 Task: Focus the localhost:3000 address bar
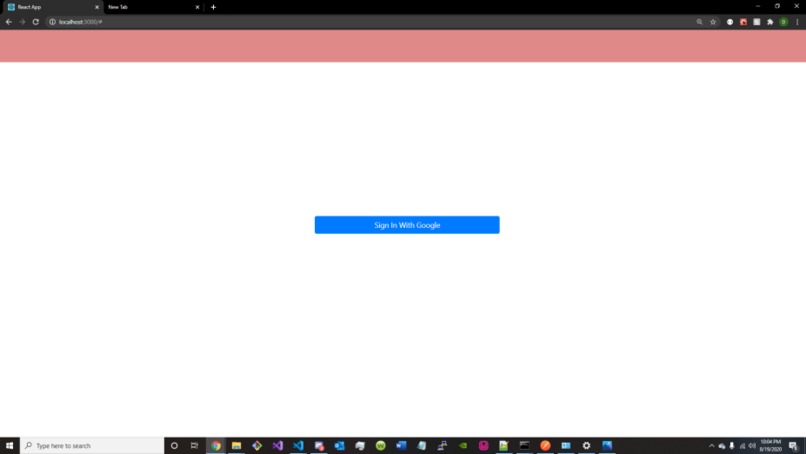(380, 22)
